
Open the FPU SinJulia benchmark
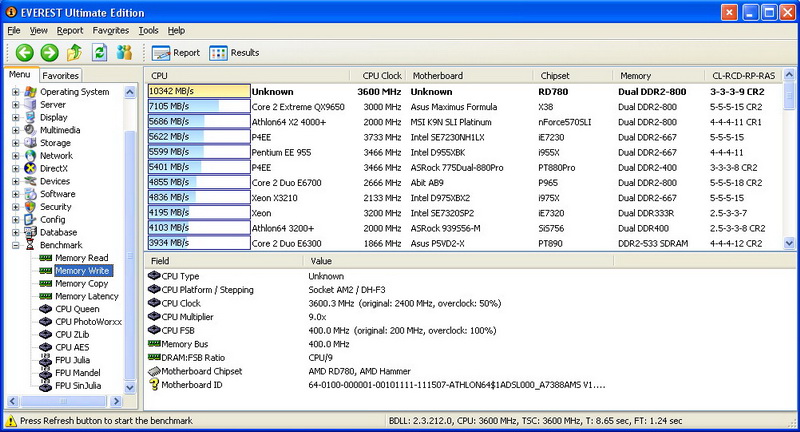click(x=78, y=385)
